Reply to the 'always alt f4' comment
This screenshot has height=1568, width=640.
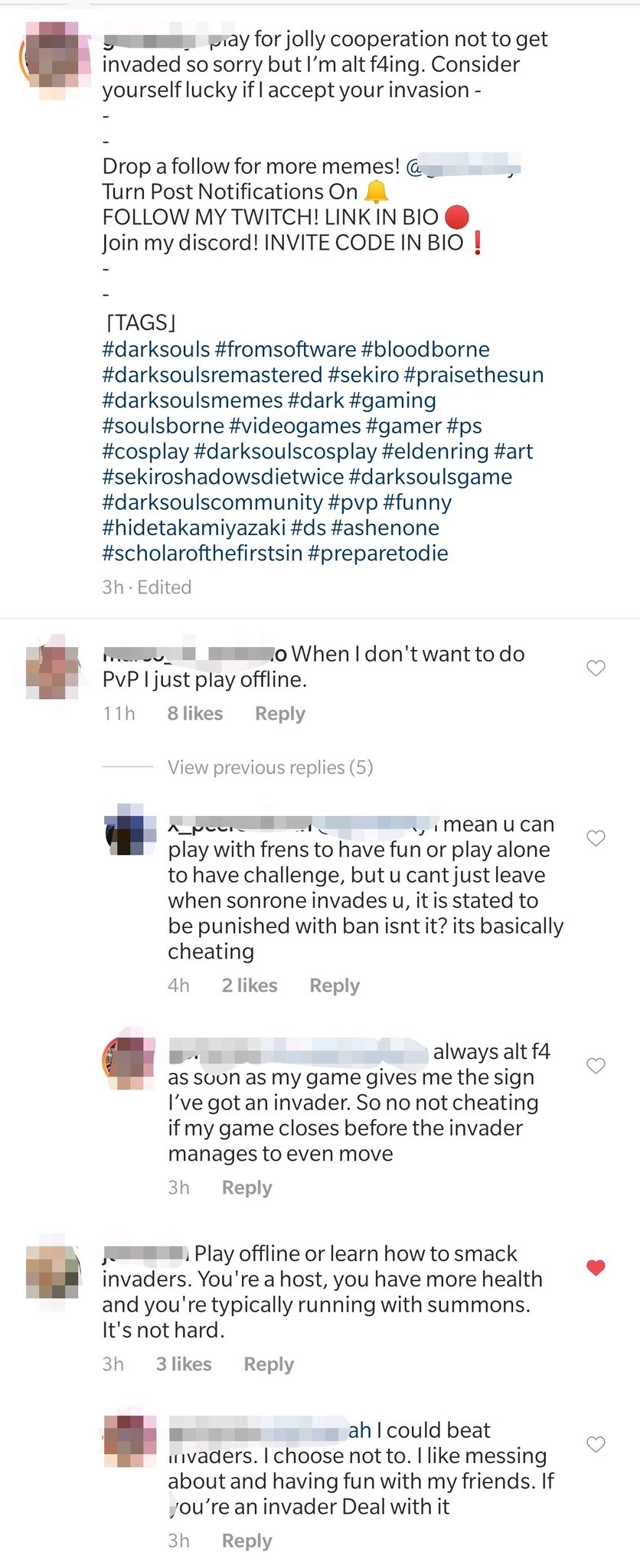click(x=247, y=1187)
